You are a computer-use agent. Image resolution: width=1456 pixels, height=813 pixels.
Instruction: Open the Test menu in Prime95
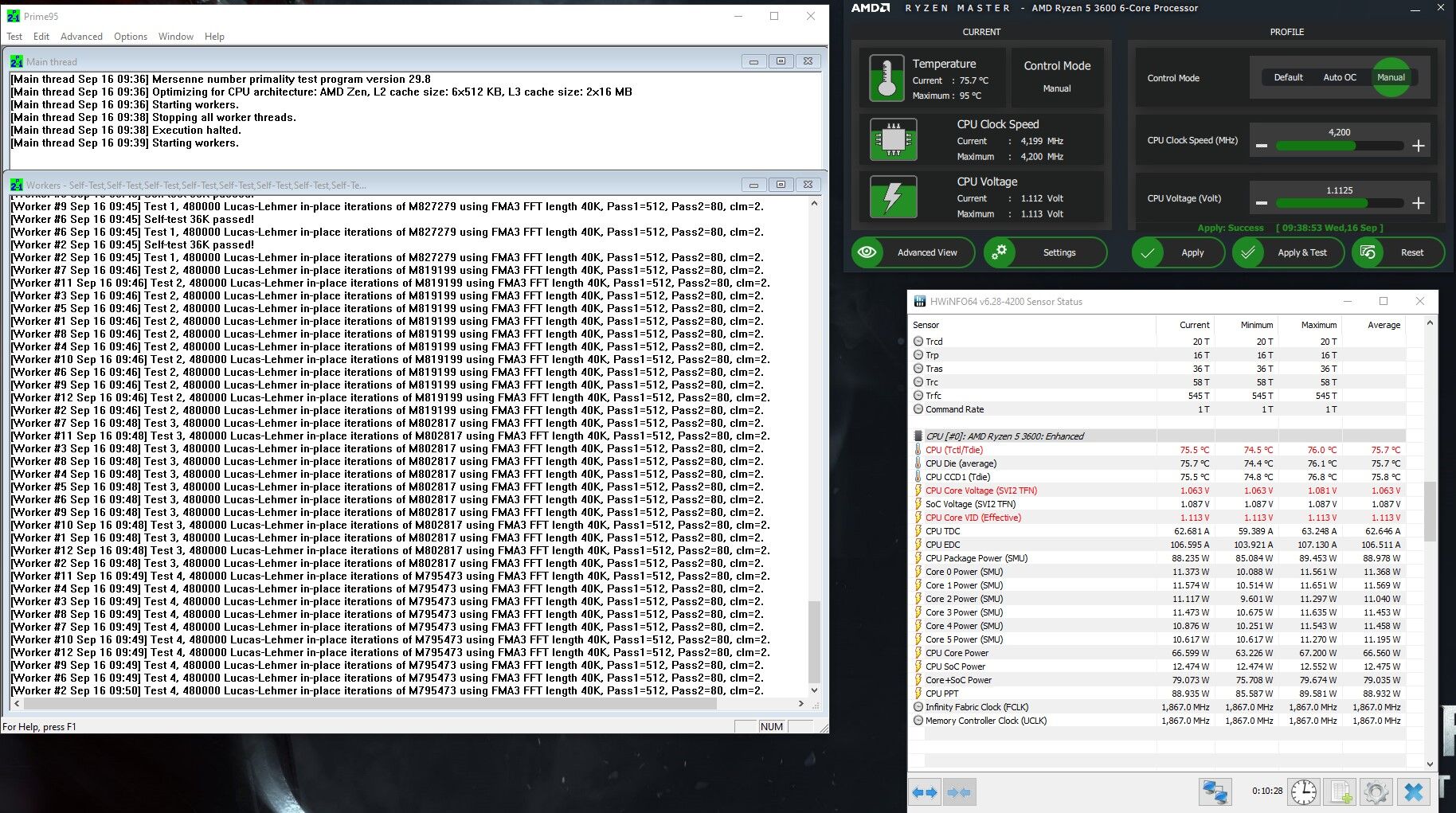point(14,37)
